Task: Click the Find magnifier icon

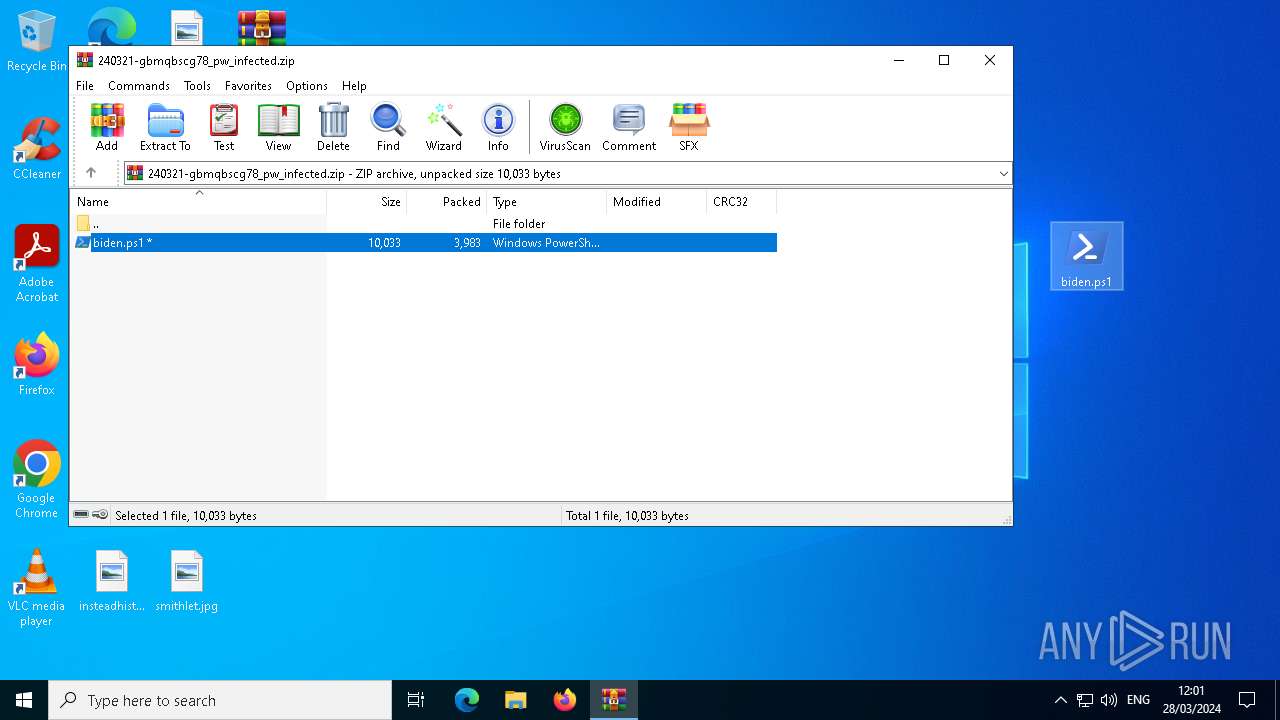Action: click(x=388, y=127)
